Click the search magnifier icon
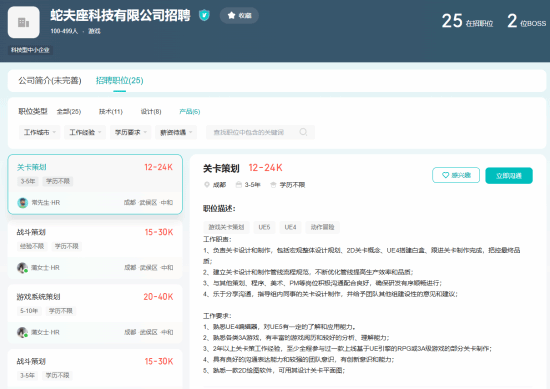Screen dimensions: 550x389 (x=303, y=132)
